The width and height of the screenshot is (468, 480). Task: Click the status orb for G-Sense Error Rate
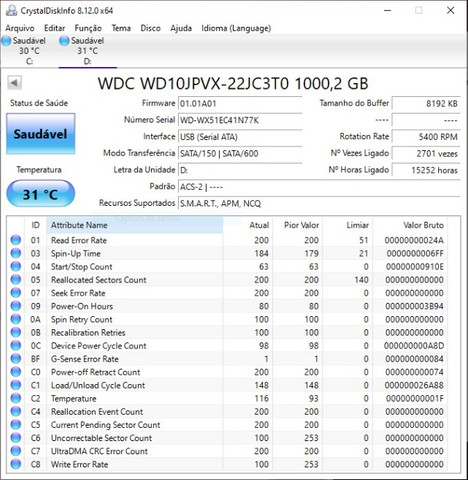[x=16, y=359]
